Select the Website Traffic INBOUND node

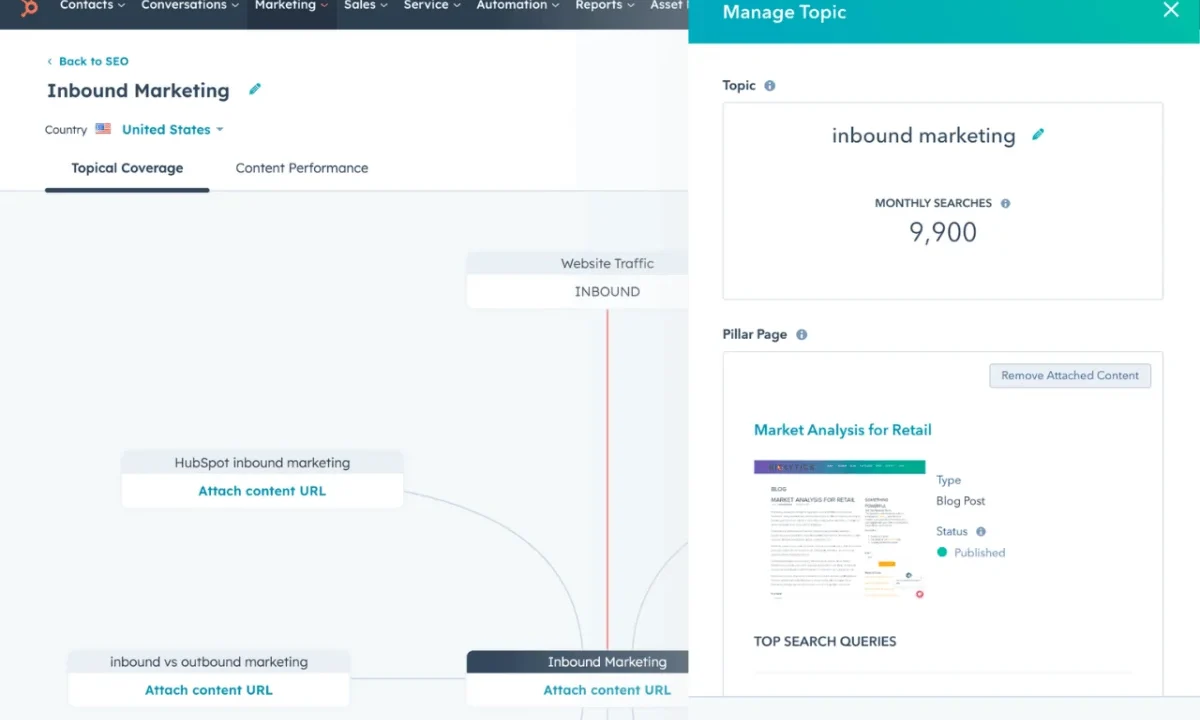point(578,278)
